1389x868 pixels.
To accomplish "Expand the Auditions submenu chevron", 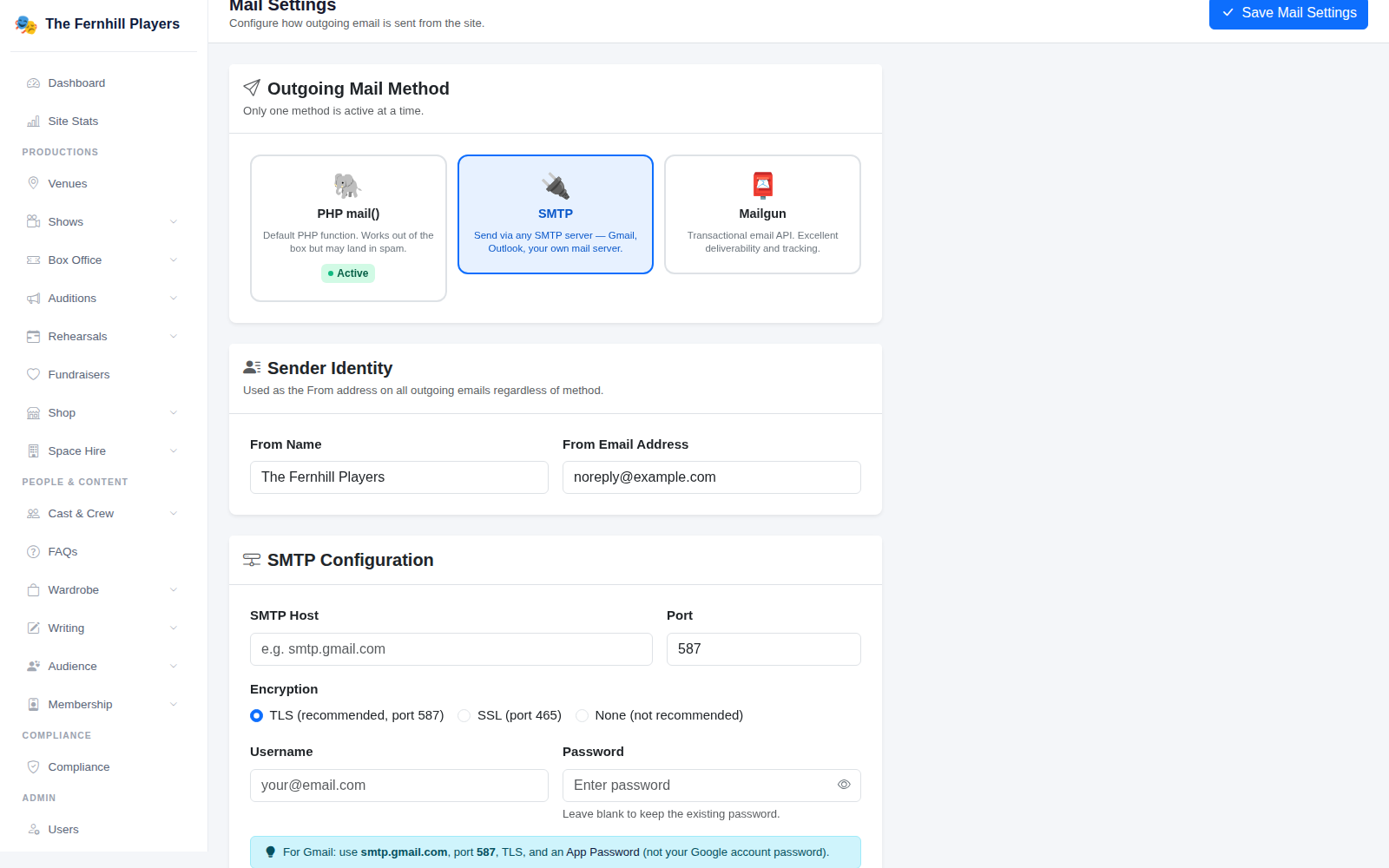I will (174, 299).
